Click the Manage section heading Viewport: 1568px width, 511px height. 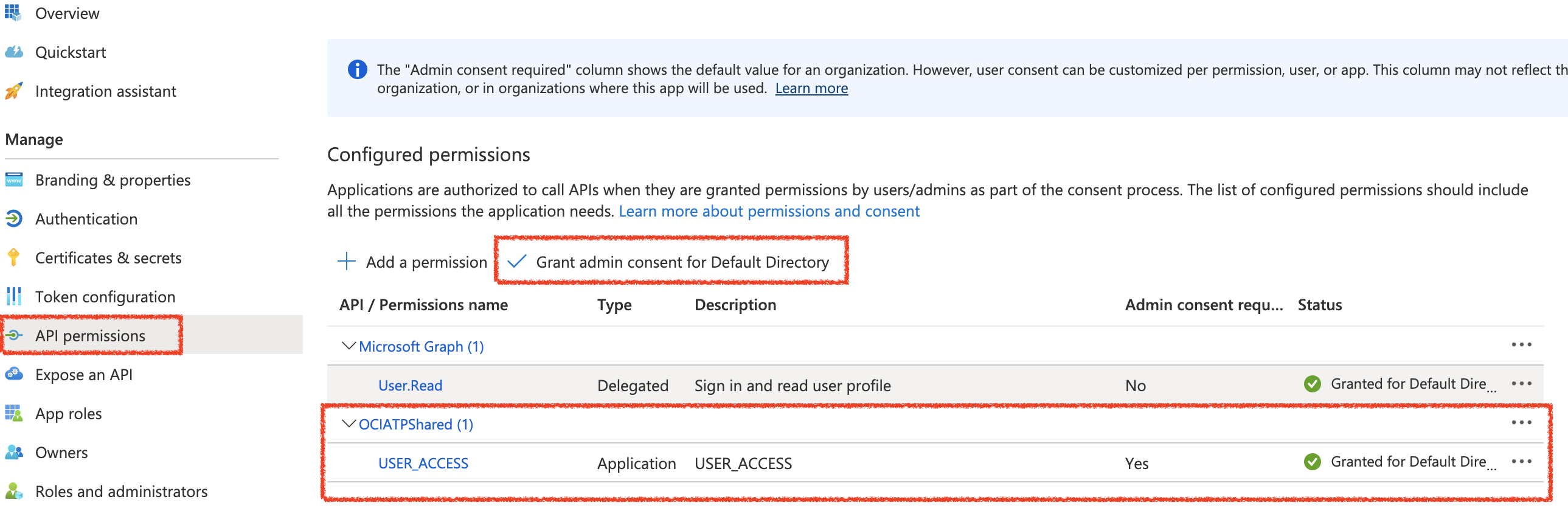pyautogui.click(x=34, y=139)
